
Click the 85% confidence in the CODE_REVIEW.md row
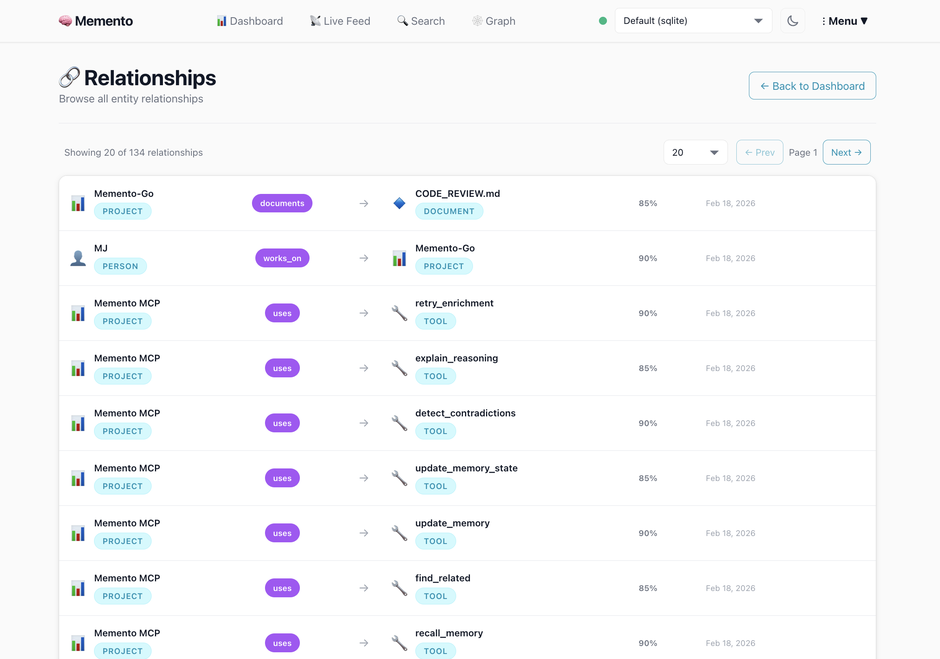[647, 203]
